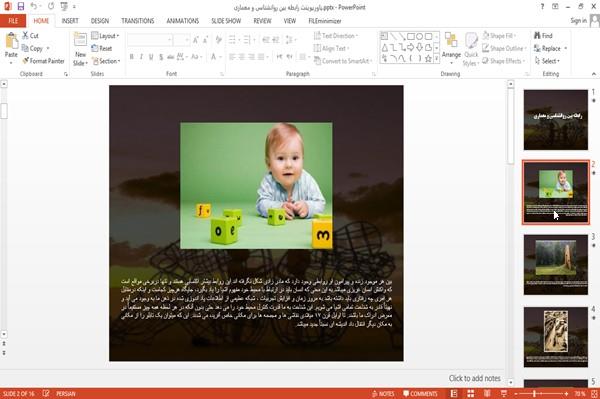Click the Save icon in quick access toolbar

point(21,7)
